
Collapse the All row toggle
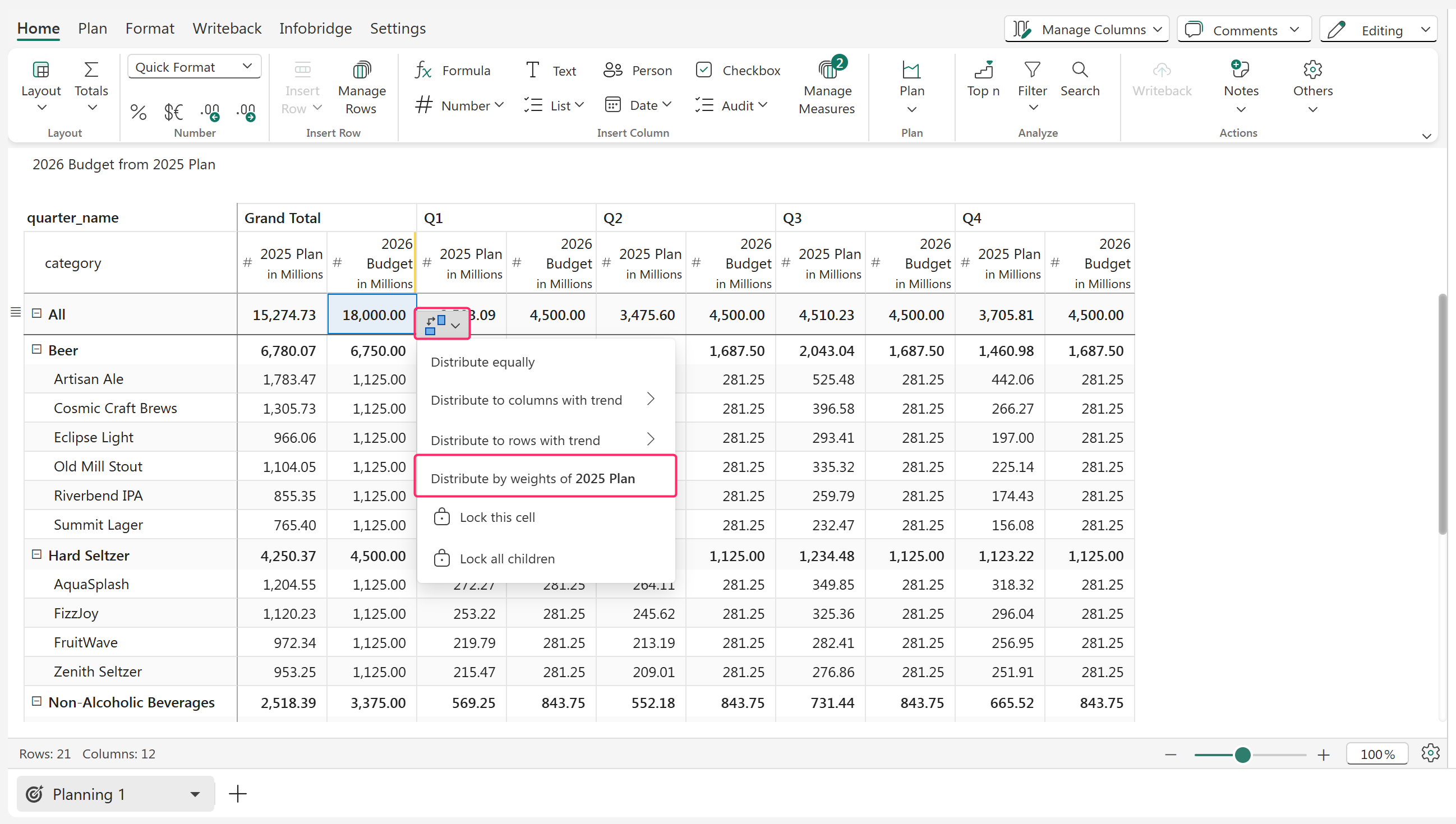click(x=37, y=313)
